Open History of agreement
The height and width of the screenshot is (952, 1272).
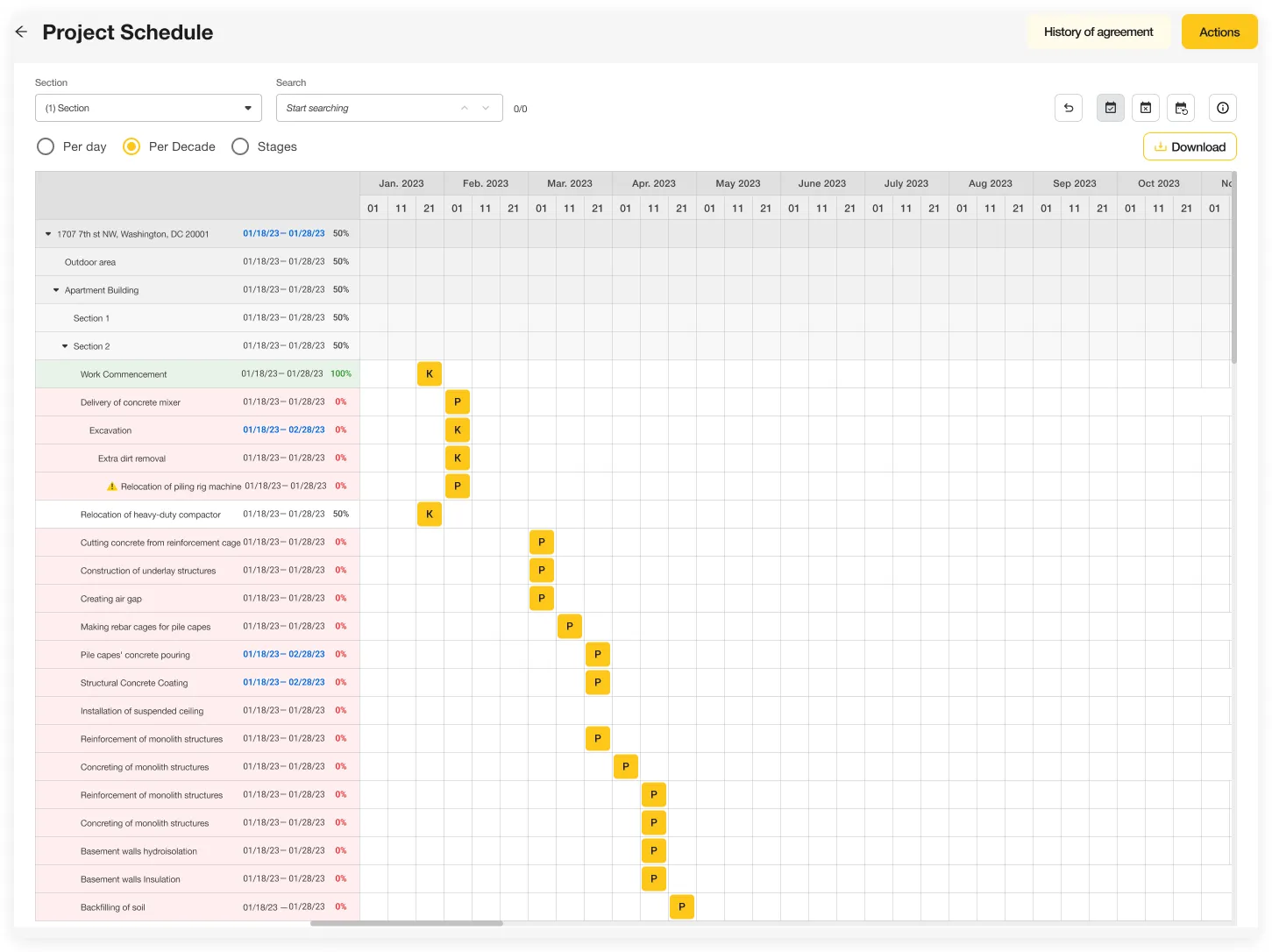point(1098,32)
